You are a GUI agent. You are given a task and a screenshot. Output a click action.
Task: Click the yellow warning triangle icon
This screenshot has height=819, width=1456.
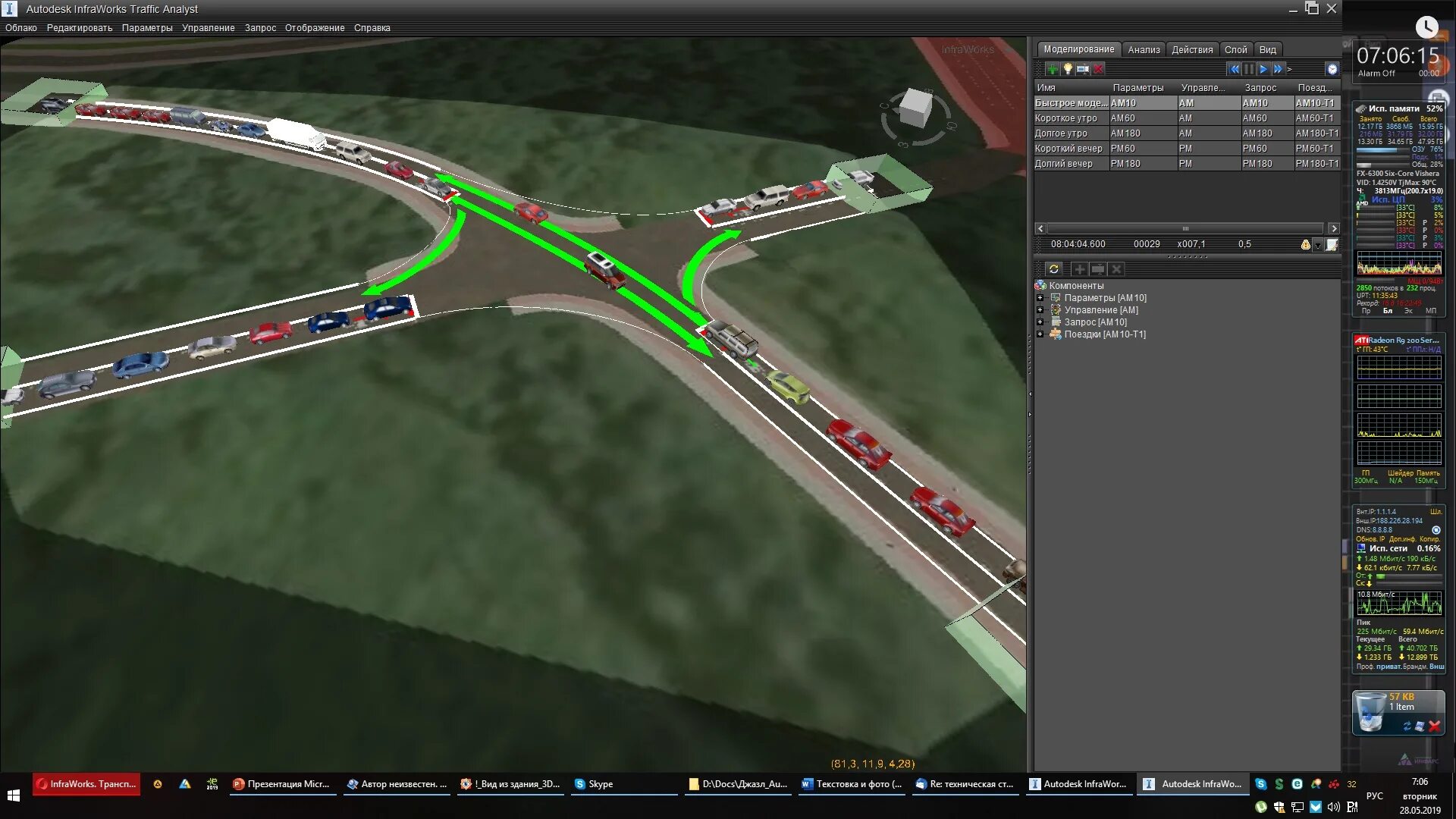point(1305,244)
